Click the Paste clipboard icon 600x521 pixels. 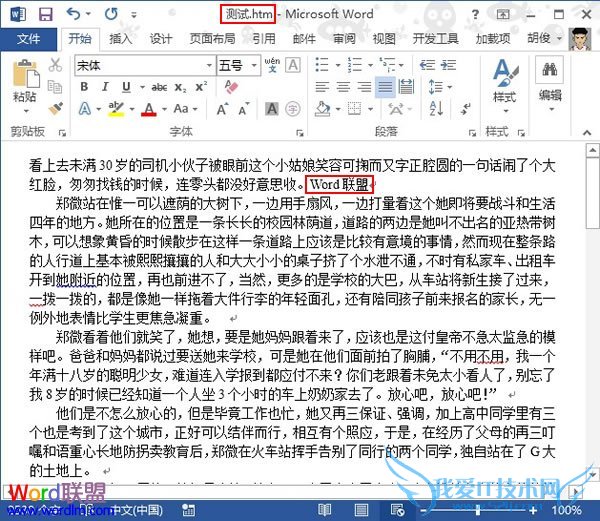click(26, 74)
